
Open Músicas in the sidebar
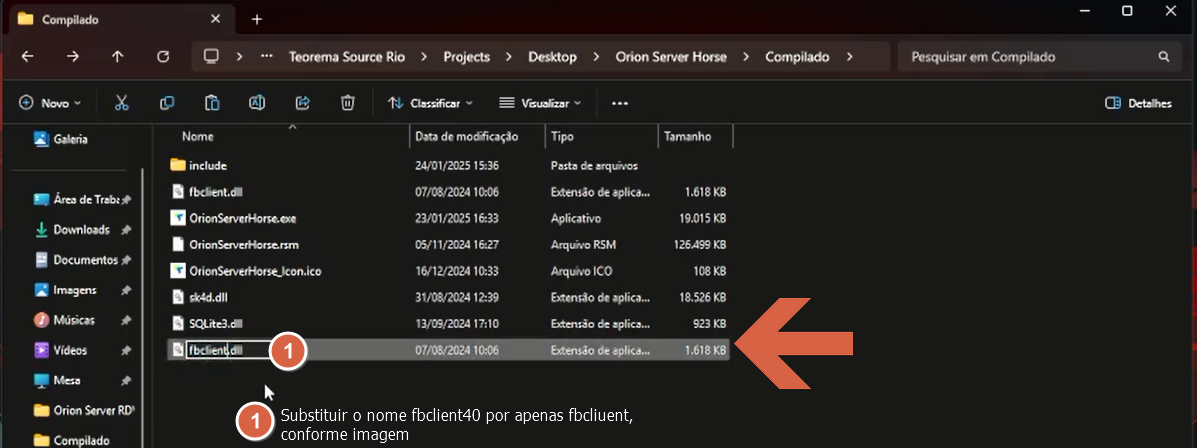tap(82, 320)
